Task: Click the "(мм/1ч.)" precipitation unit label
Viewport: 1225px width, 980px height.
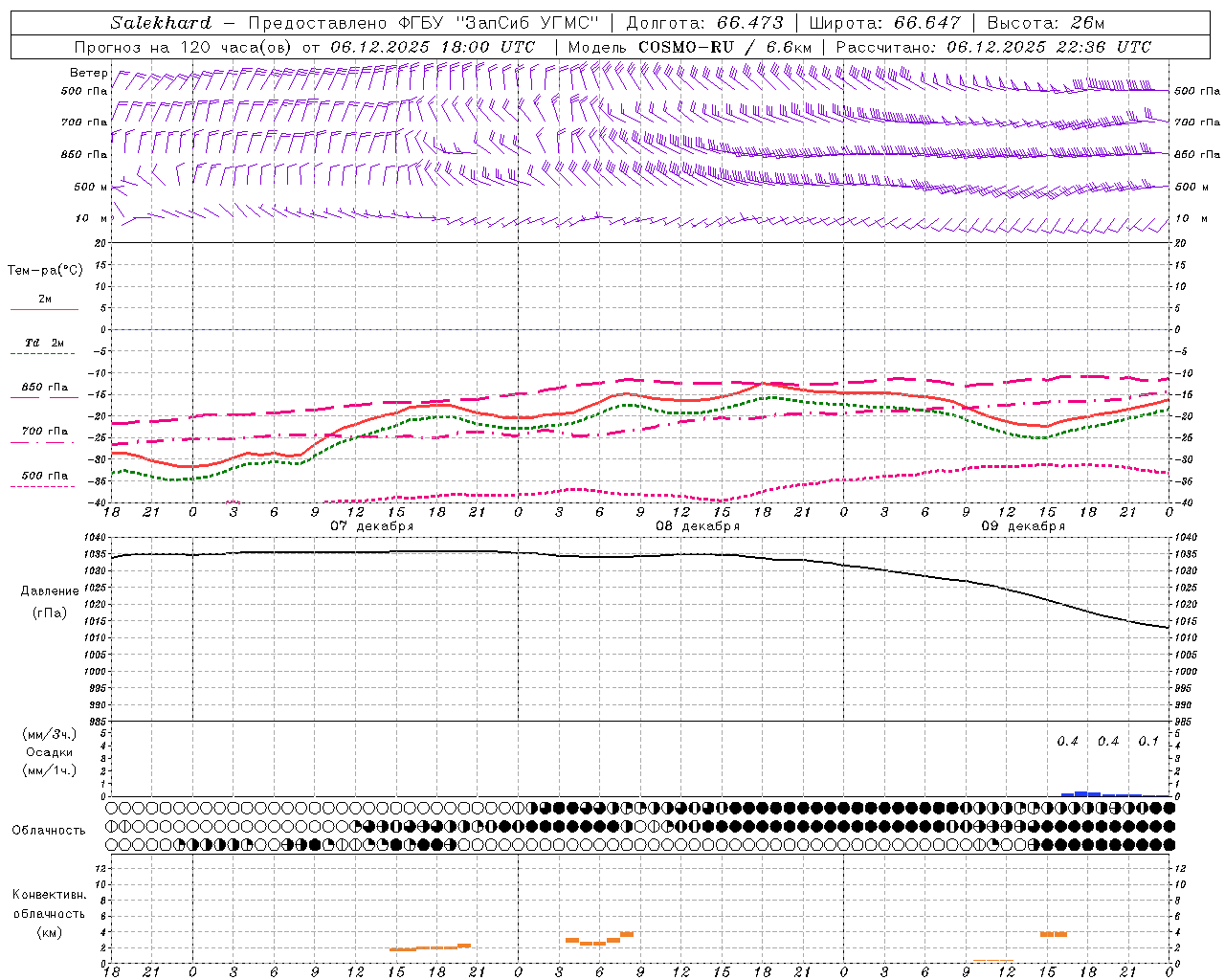Action: (50, 770)
